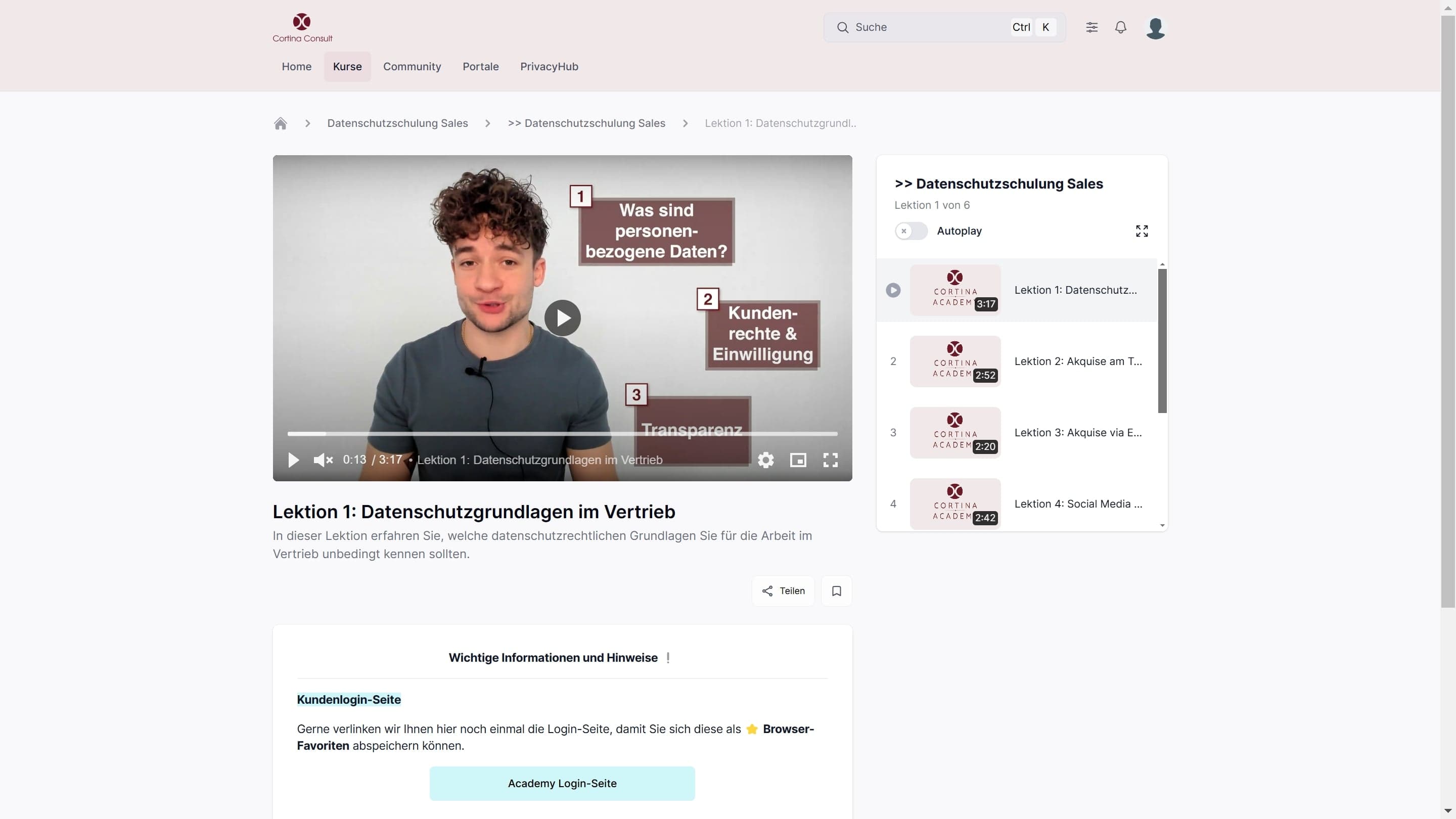This screenshot has height=819, width=1456.
Task: Click first Datenschutzschulung Sales breadcrumb
Action: [x=397, y=123]
